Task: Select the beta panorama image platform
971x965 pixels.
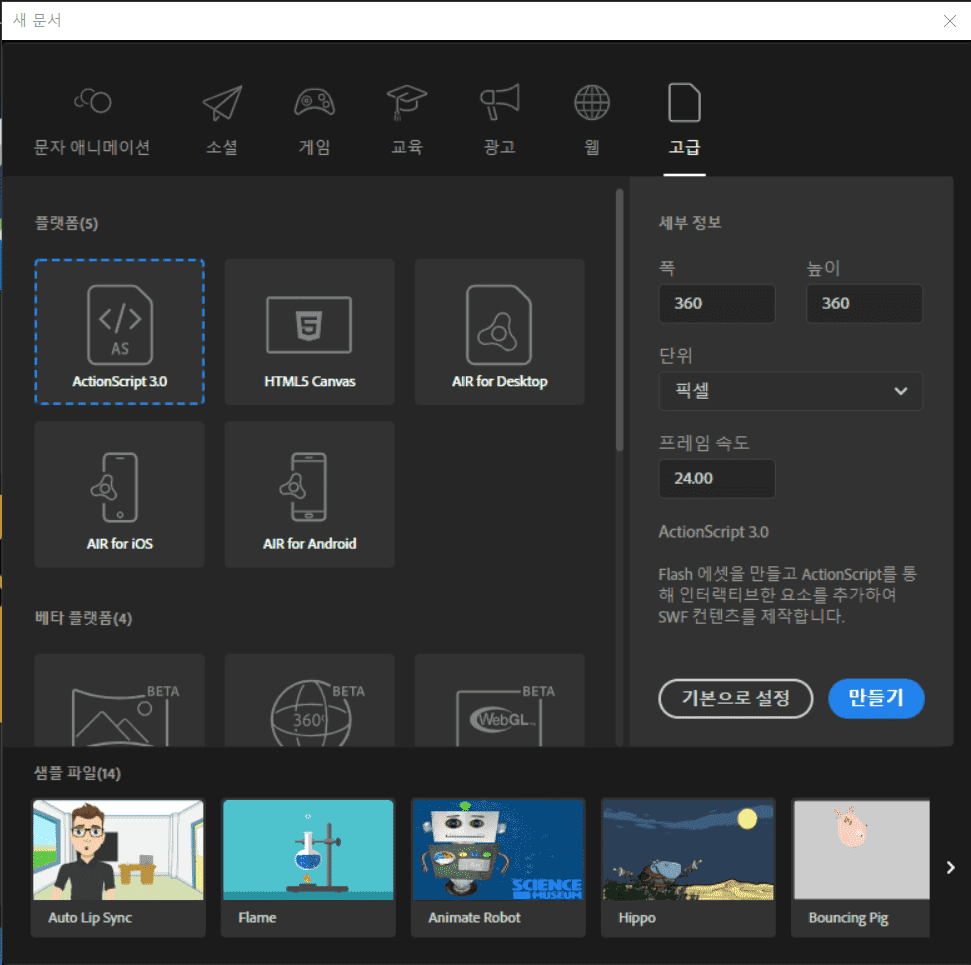Action: click(x=120, y=701)
